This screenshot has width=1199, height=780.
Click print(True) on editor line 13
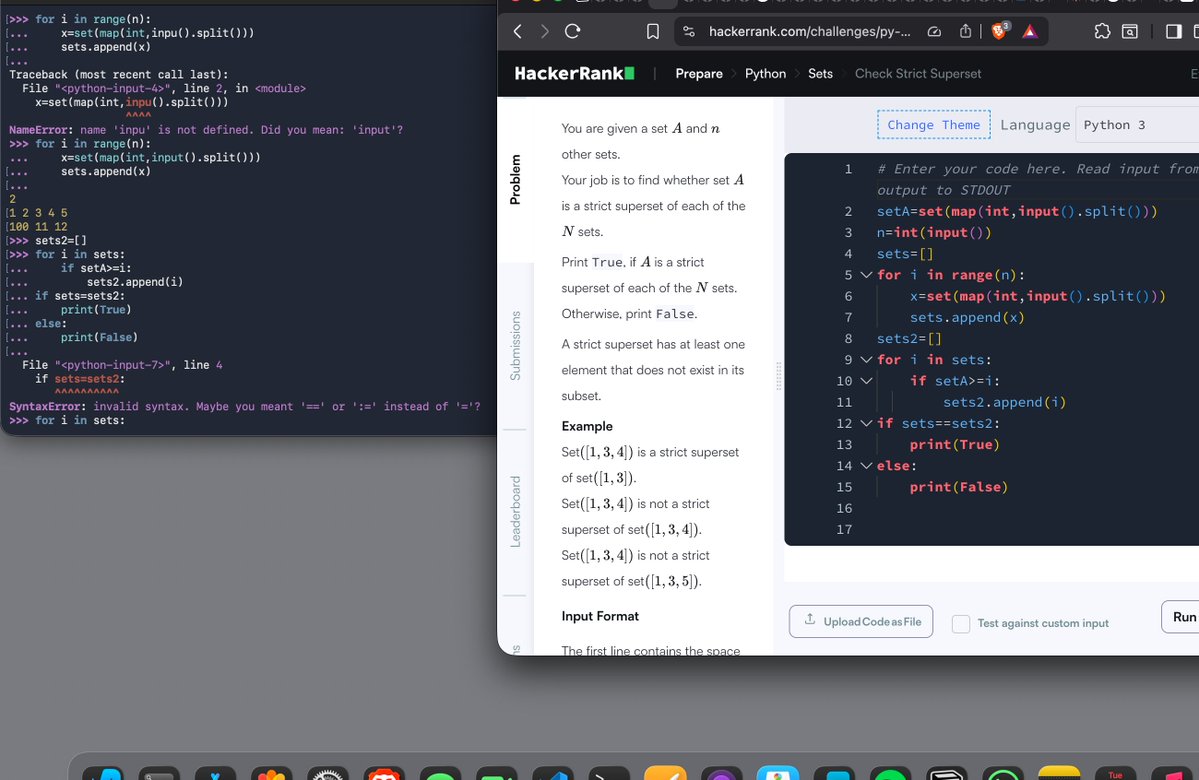point(954,444)
